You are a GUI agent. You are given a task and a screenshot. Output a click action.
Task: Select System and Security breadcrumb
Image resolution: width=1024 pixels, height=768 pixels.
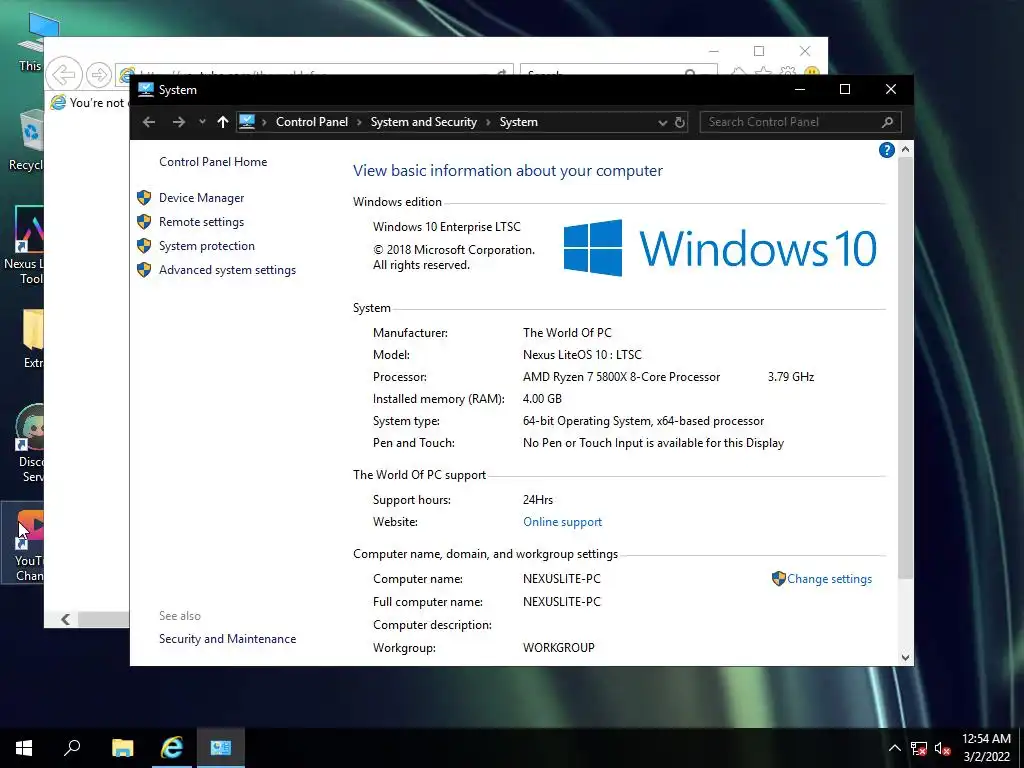pyautogui.click(x=423, y=122)
